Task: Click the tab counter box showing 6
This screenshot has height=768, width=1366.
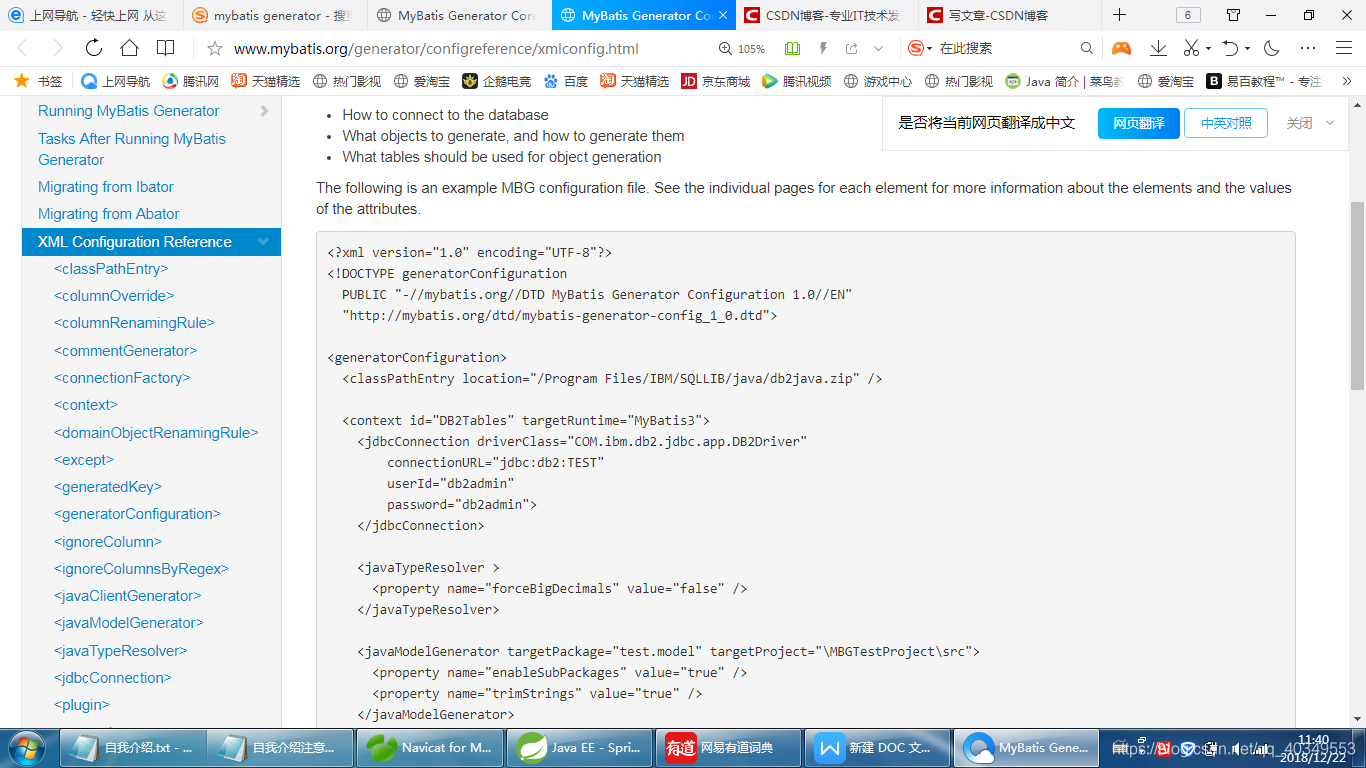Action: (1187, 15)
